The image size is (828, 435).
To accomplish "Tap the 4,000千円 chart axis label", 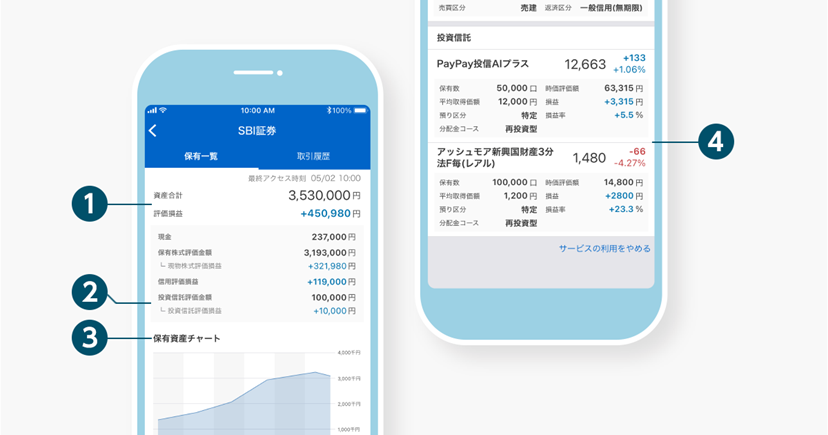I will 349,353.
